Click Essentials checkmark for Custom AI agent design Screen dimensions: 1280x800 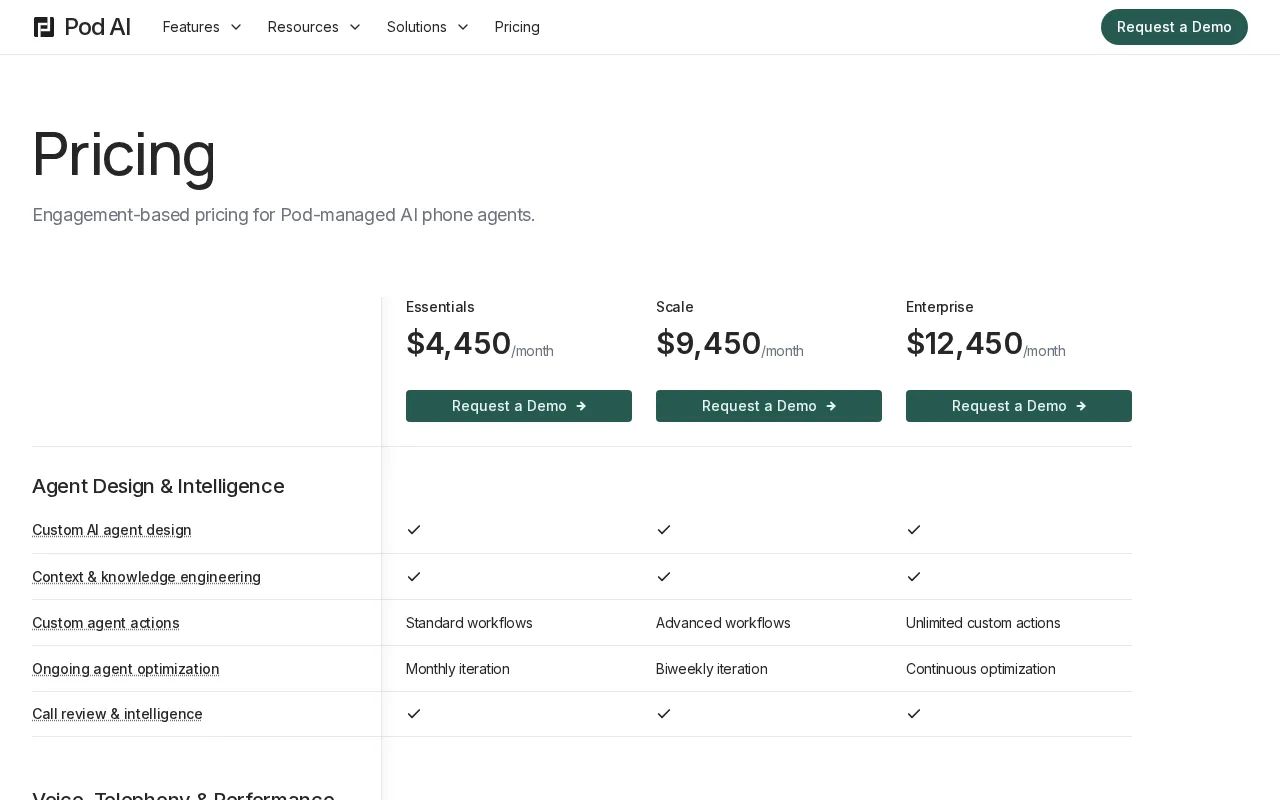pyautogui.click(x=414, y=529)
